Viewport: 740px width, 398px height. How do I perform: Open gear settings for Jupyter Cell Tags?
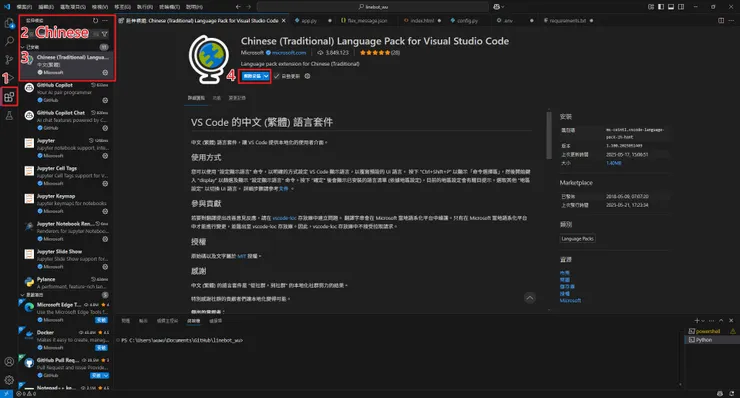(105, 184)
